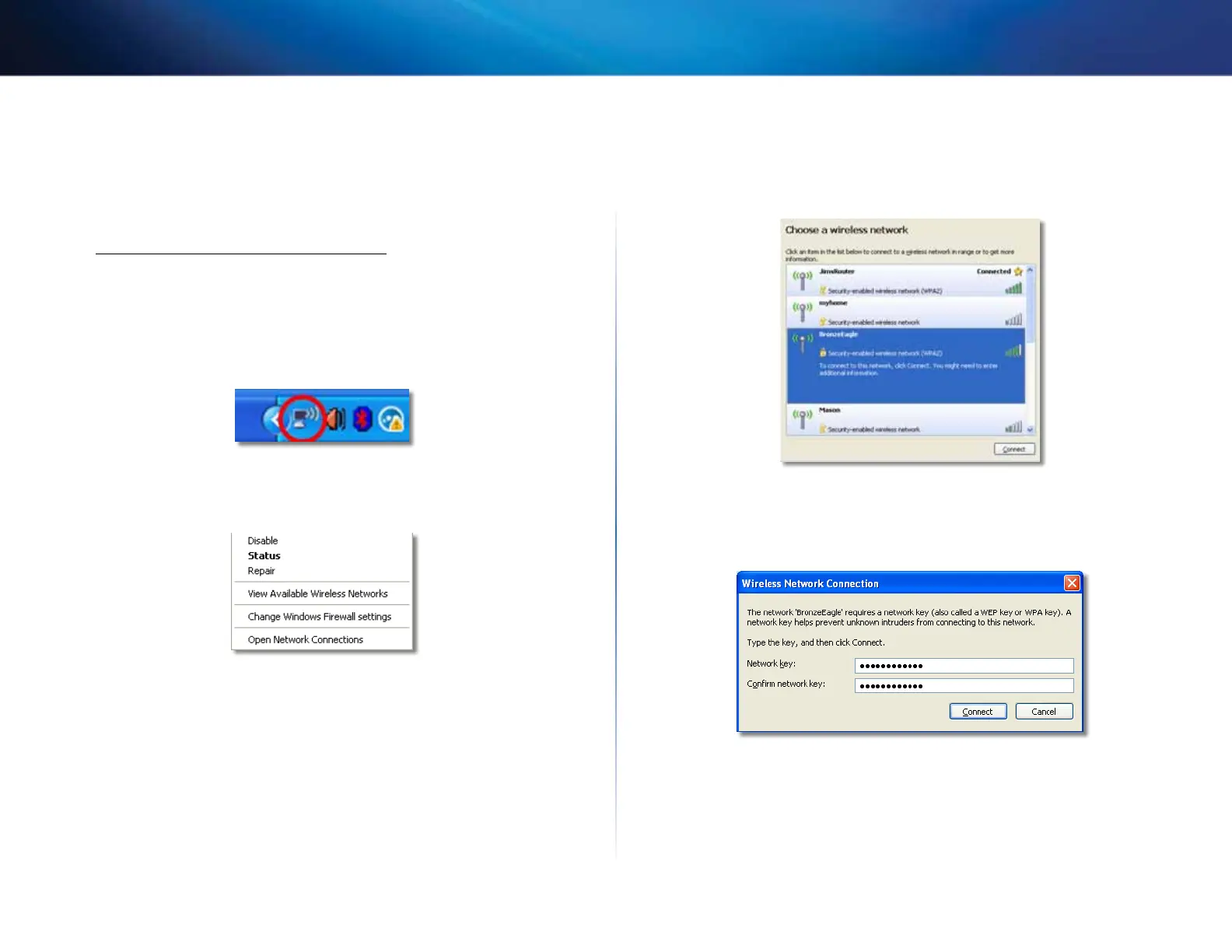
Task: Select the BronzeEagle network row
Action: pyautogui.click(x=906, y=366)
